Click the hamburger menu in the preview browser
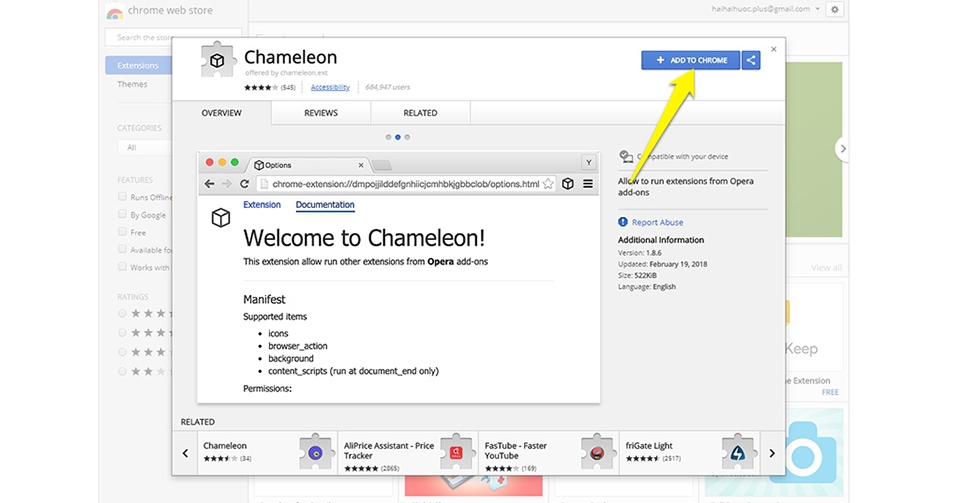The height and width of the screenshot is (503, 960). 588,184
